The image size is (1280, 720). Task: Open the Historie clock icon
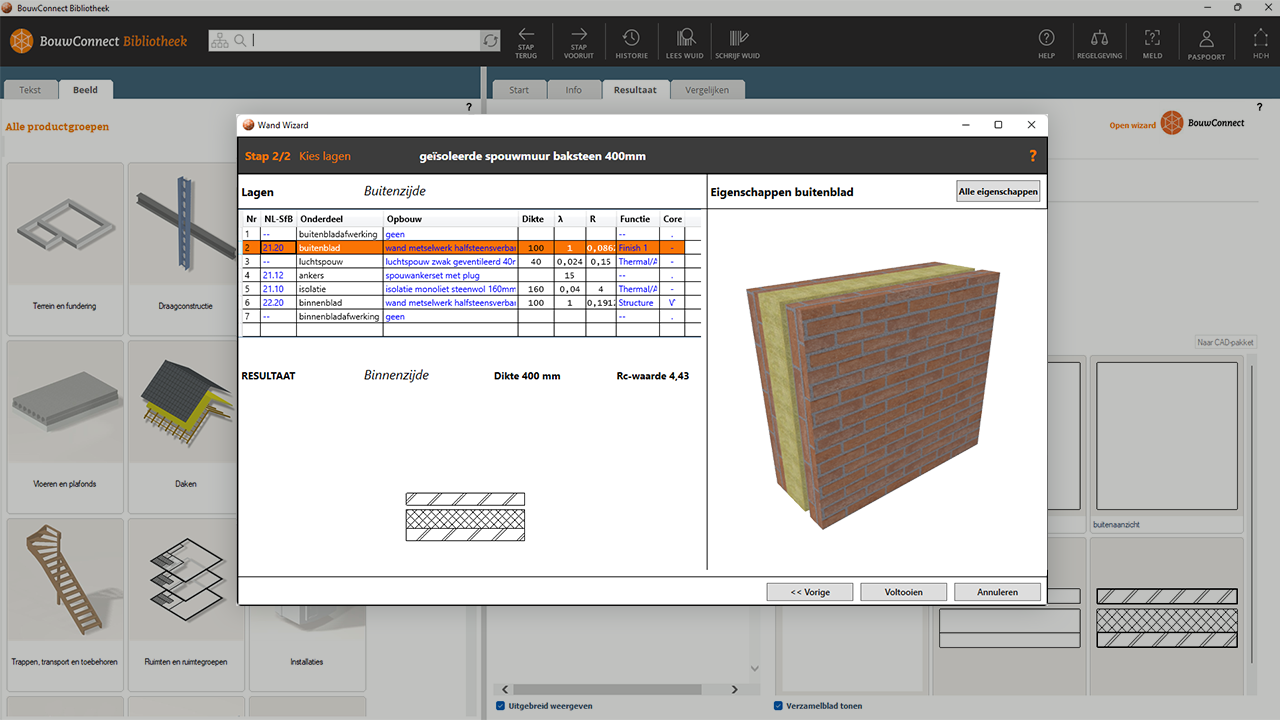coord(631,37)
